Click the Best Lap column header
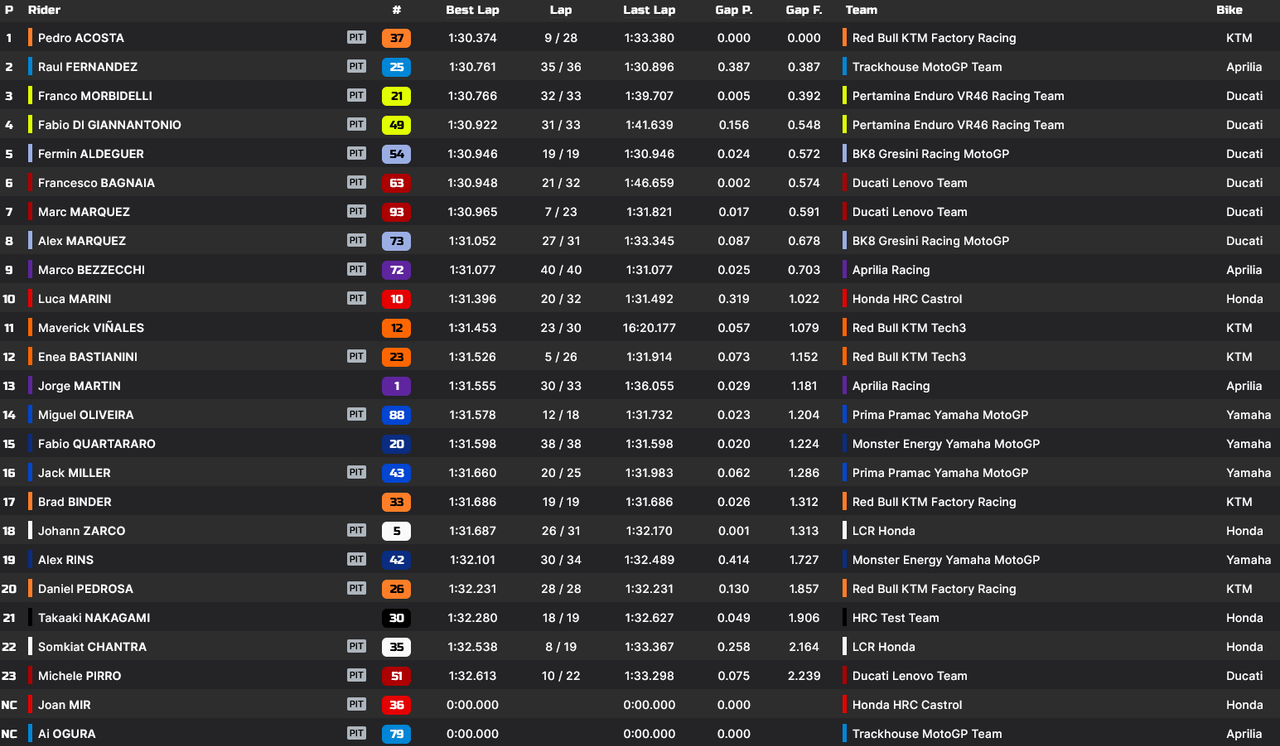 point(472,10)
